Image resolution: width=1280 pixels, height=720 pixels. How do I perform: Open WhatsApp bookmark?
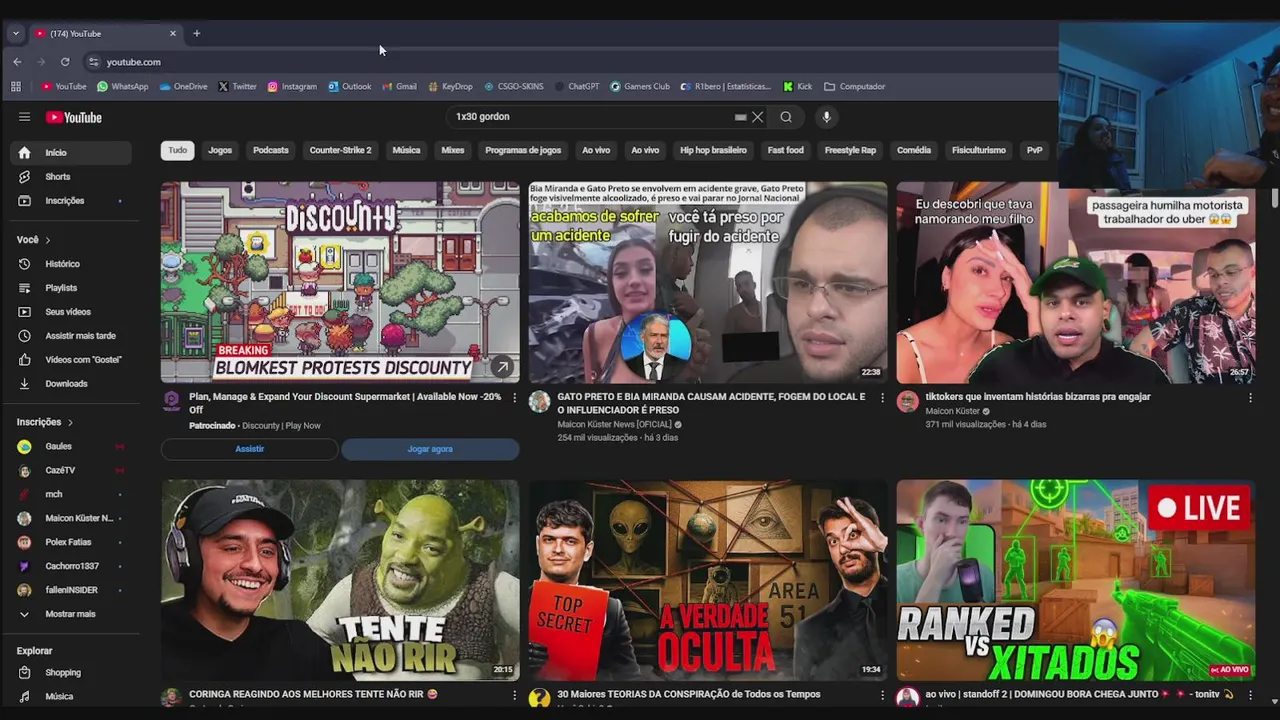pyautogui.click(x=122, y=87)
